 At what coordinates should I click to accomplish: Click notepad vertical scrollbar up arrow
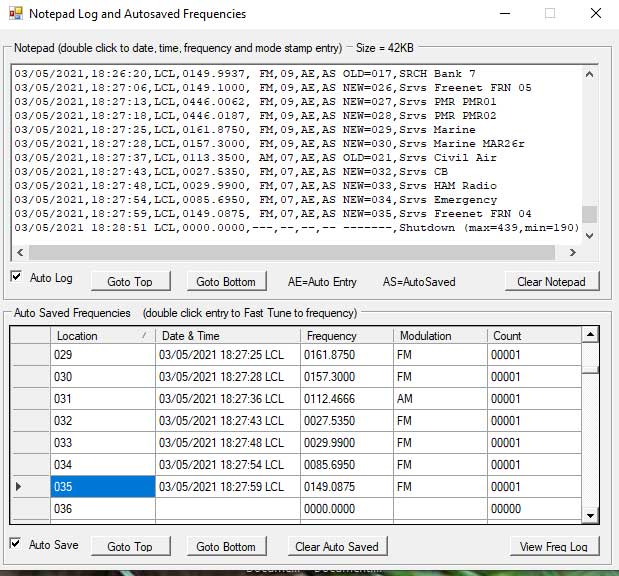pos(589,74)
